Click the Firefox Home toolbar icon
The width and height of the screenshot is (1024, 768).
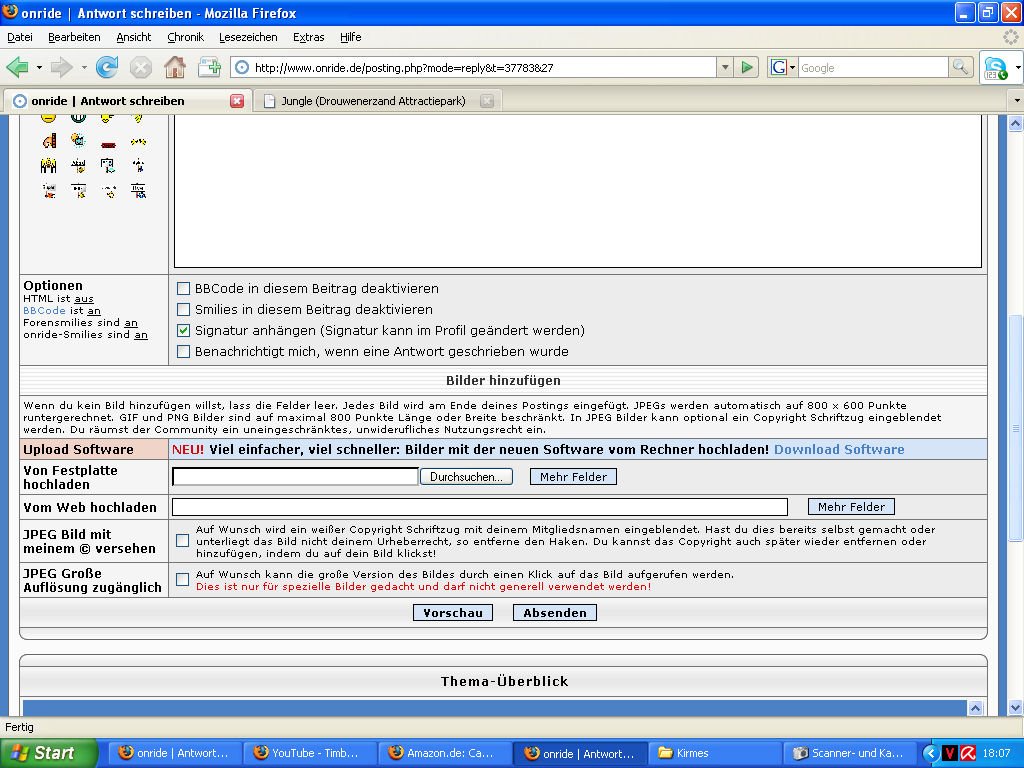click(175, 68)
